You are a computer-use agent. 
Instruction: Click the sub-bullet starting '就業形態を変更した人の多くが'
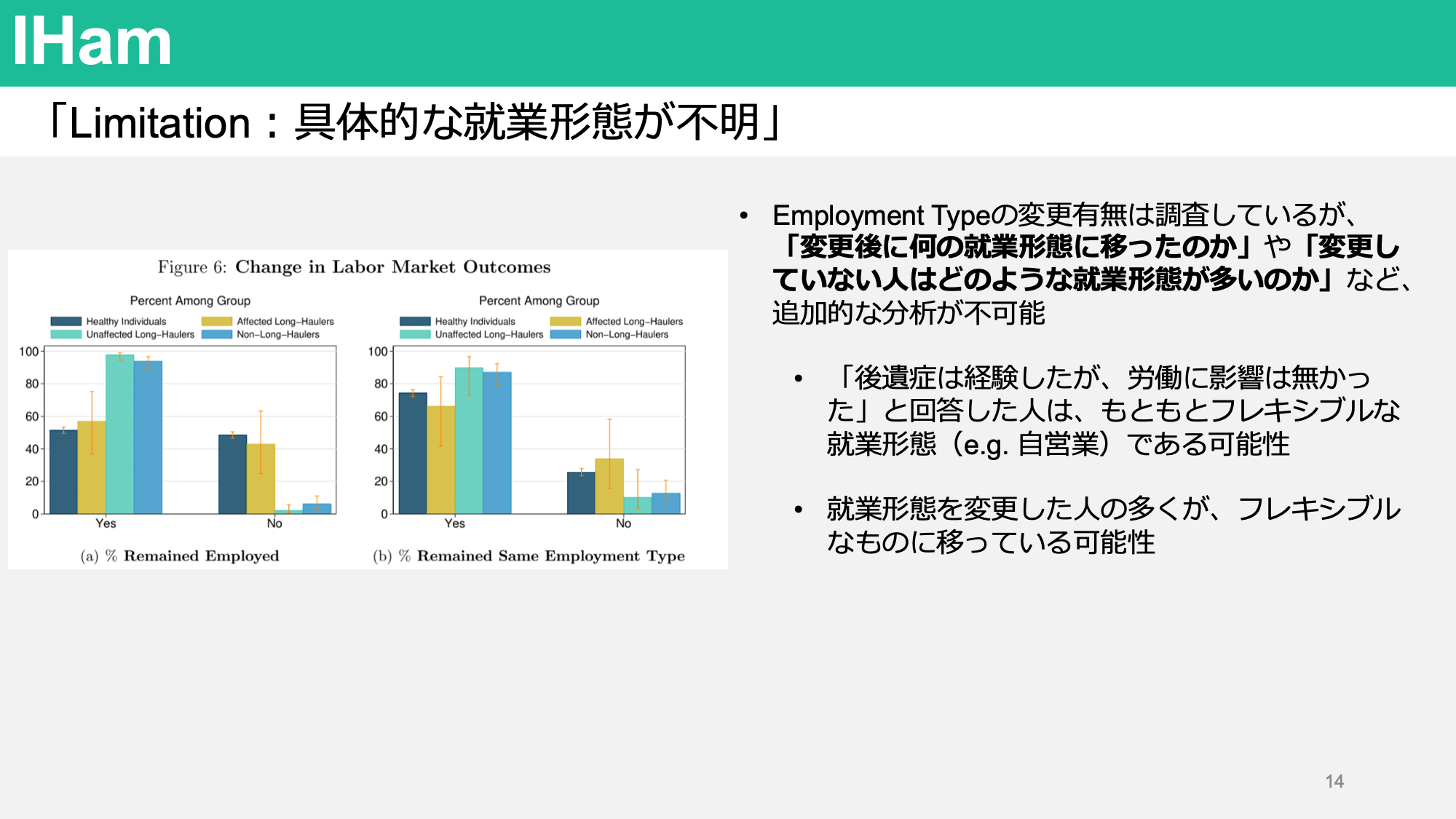1113,525
